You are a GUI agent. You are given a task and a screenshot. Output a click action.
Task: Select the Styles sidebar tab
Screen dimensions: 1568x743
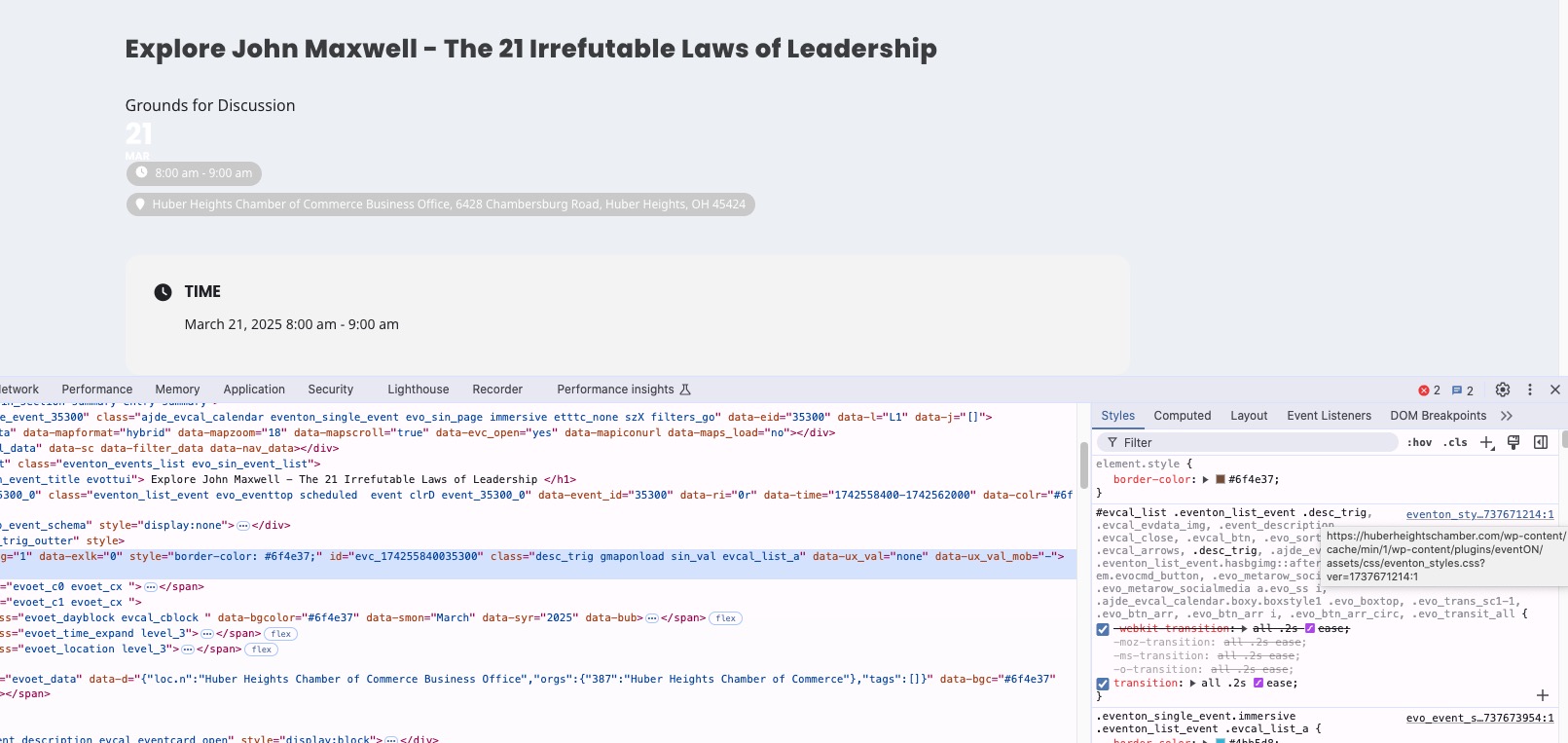click(x=1117, y=416)
